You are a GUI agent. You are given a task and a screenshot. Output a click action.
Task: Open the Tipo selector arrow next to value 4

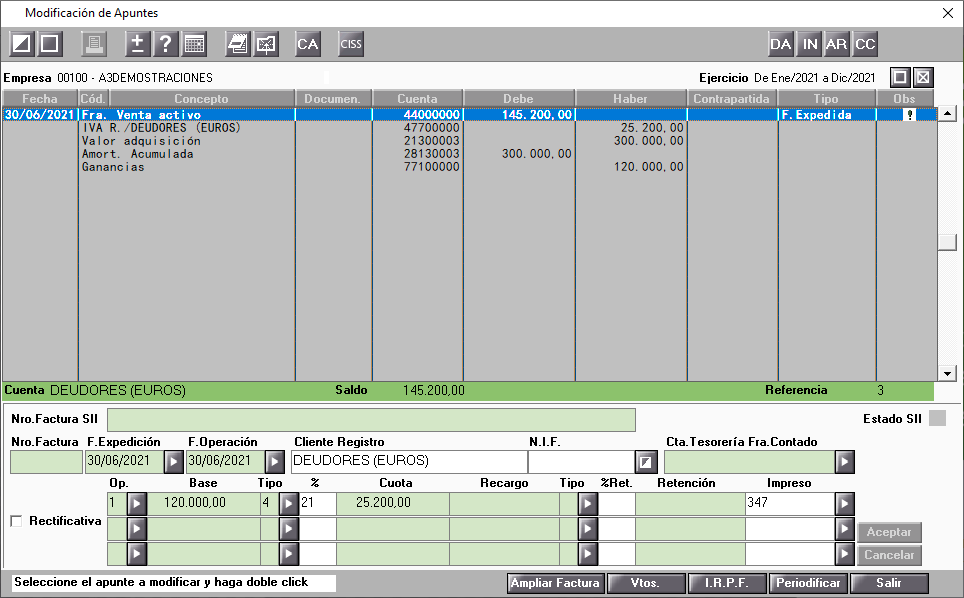tap(288, 504)
